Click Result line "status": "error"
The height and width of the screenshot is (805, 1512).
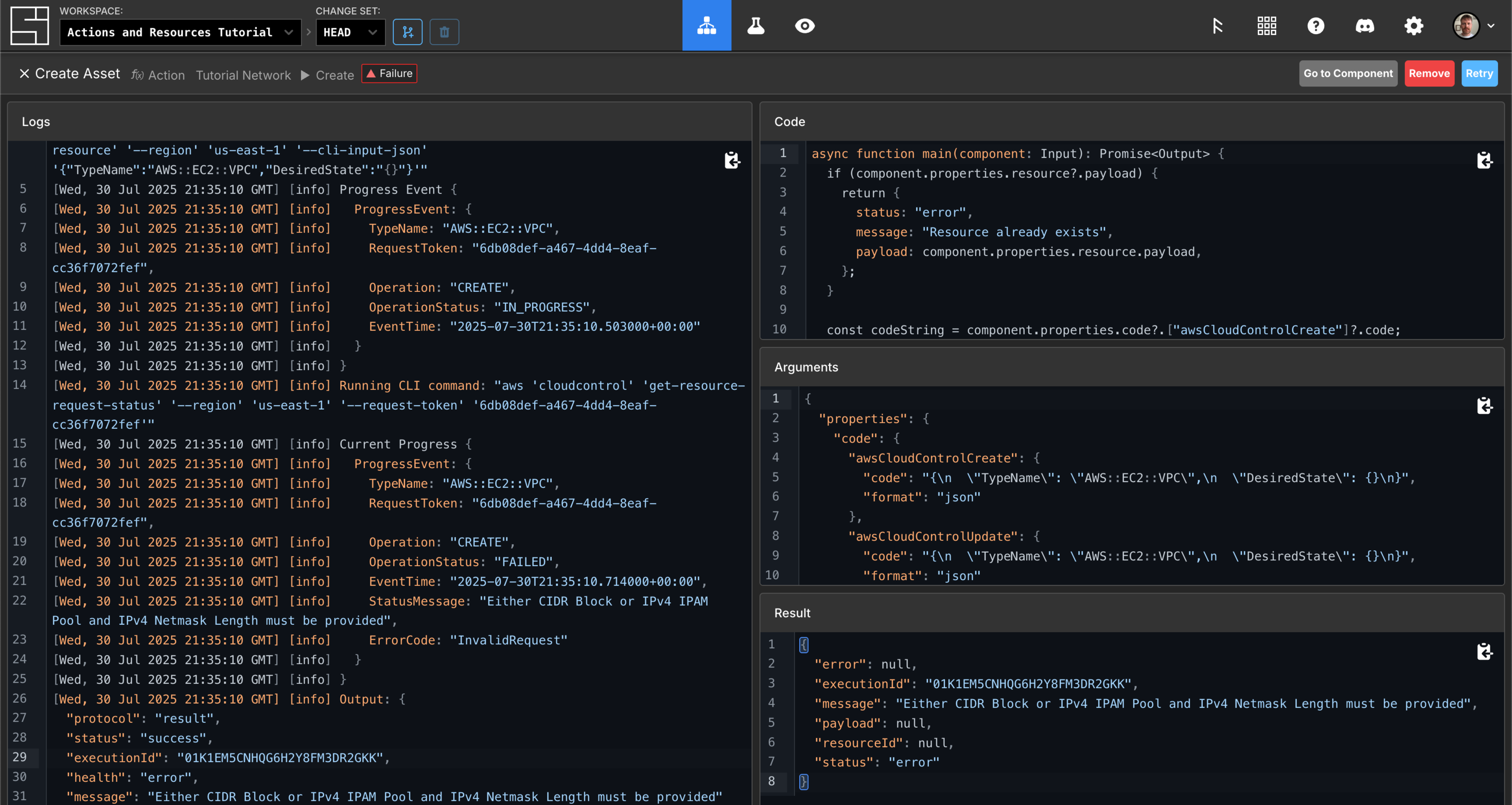click(876, 762)
